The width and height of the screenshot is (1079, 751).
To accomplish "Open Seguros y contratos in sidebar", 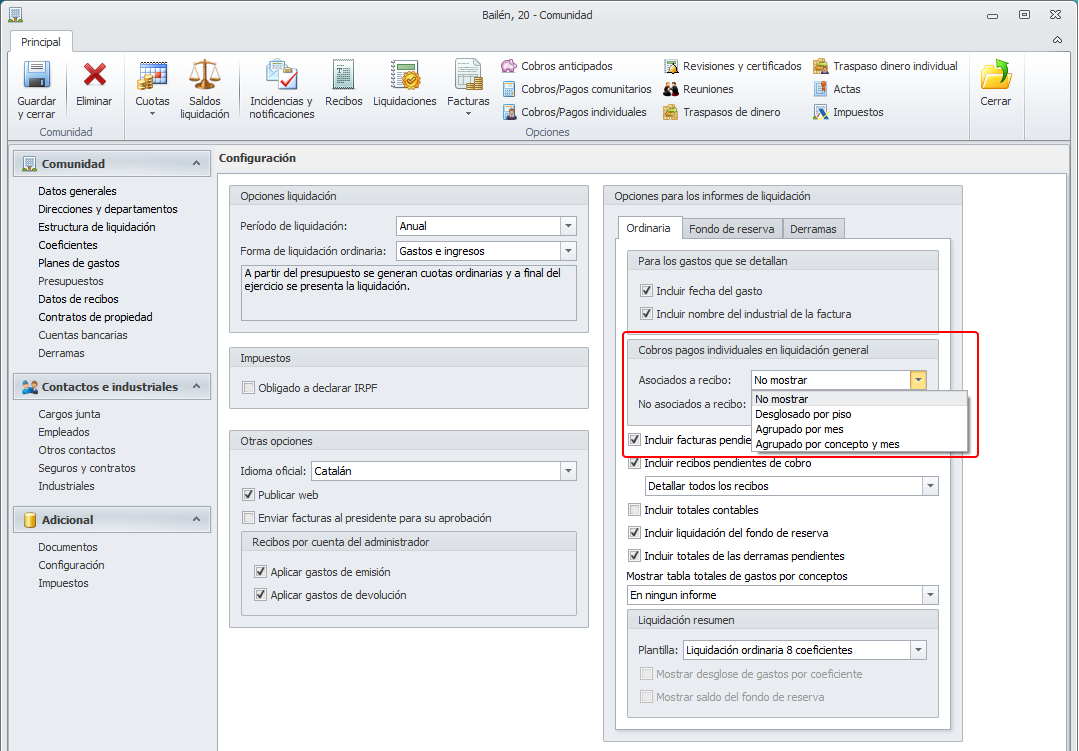I will click(x=87, y=467).
